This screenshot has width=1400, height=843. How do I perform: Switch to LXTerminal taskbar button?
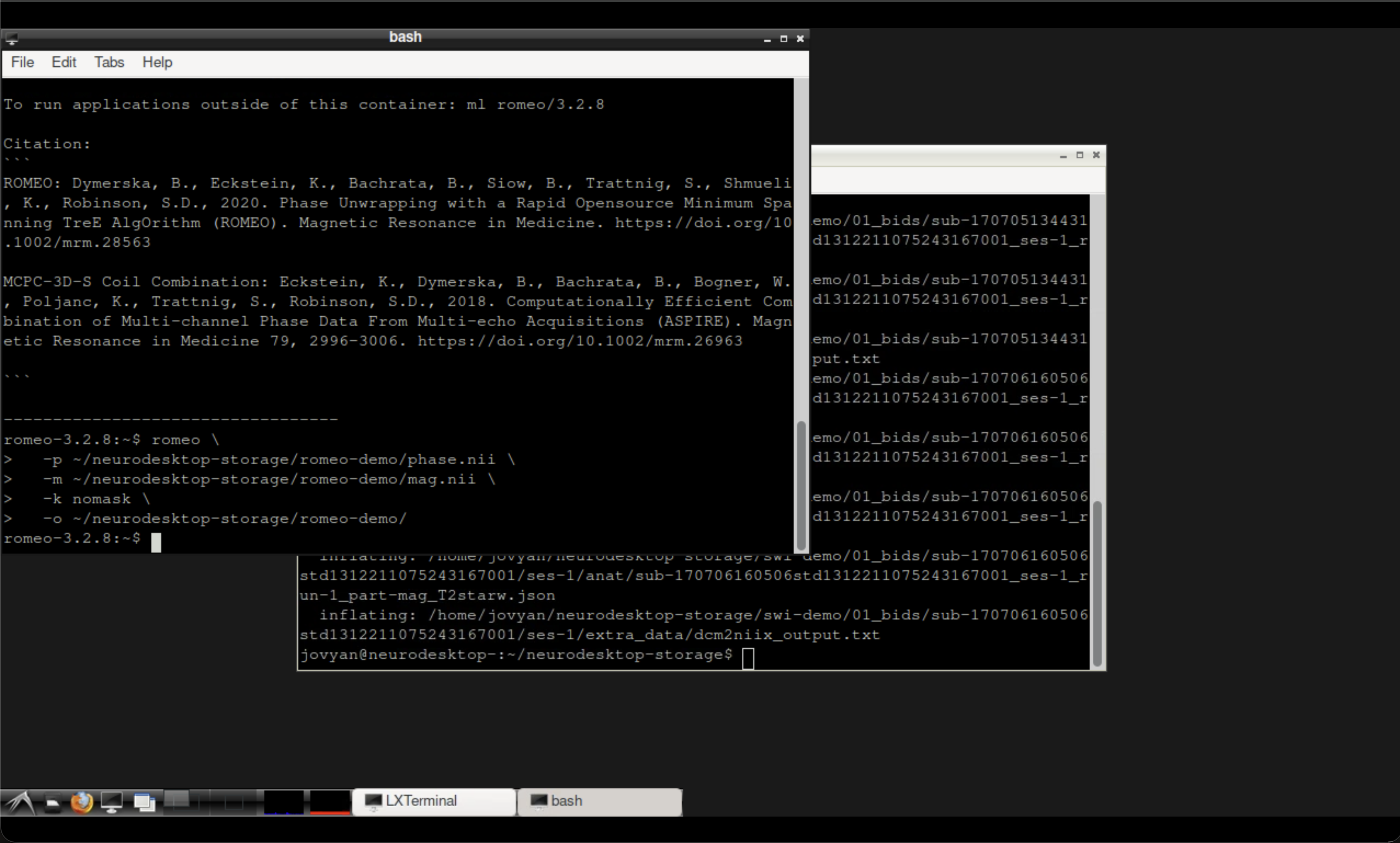pos(434,802)
